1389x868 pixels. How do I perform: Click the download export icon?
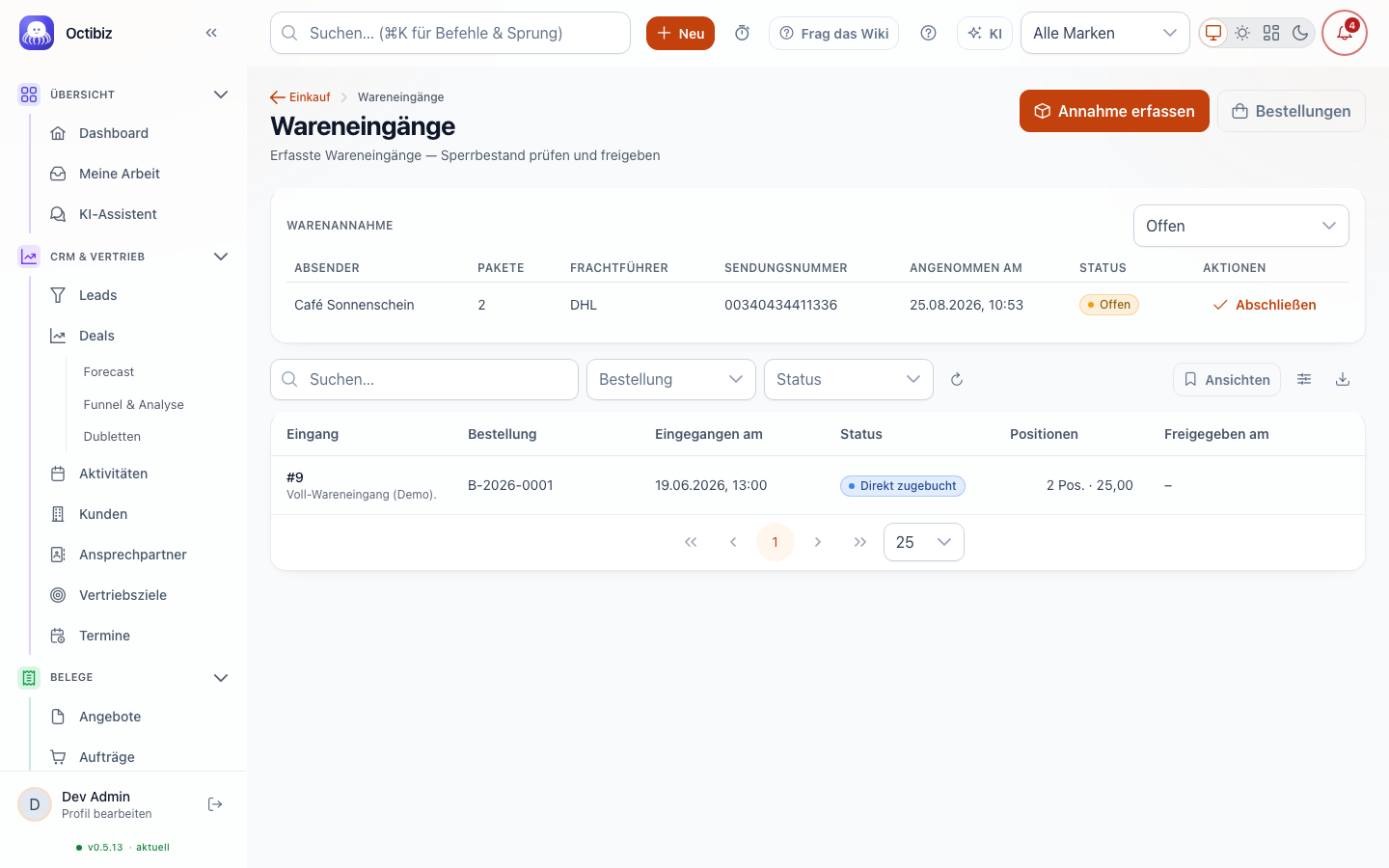[1343, 379]
